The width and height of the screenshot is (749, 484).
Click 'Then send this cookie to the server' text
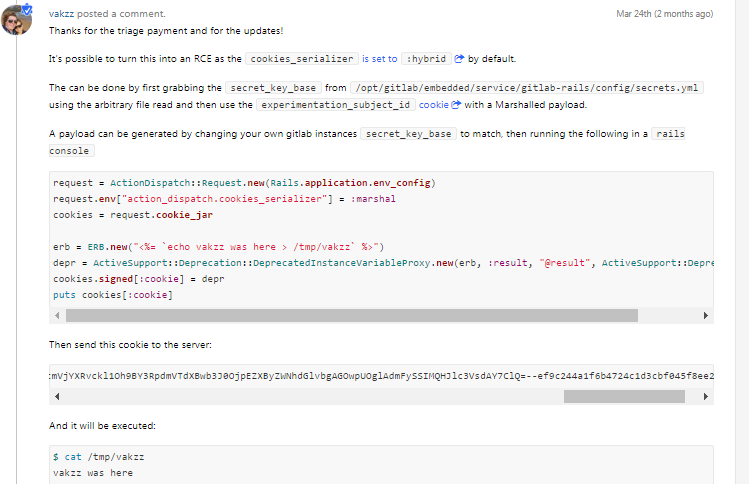pos(130,344)
